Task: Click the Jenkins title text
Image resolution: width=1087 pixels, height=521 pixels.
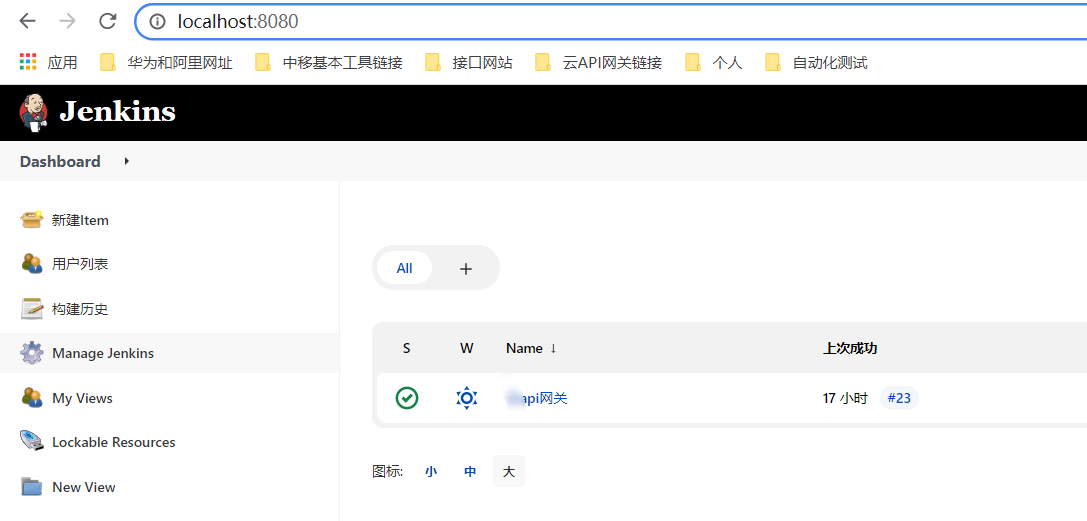Action: [117, 112]
